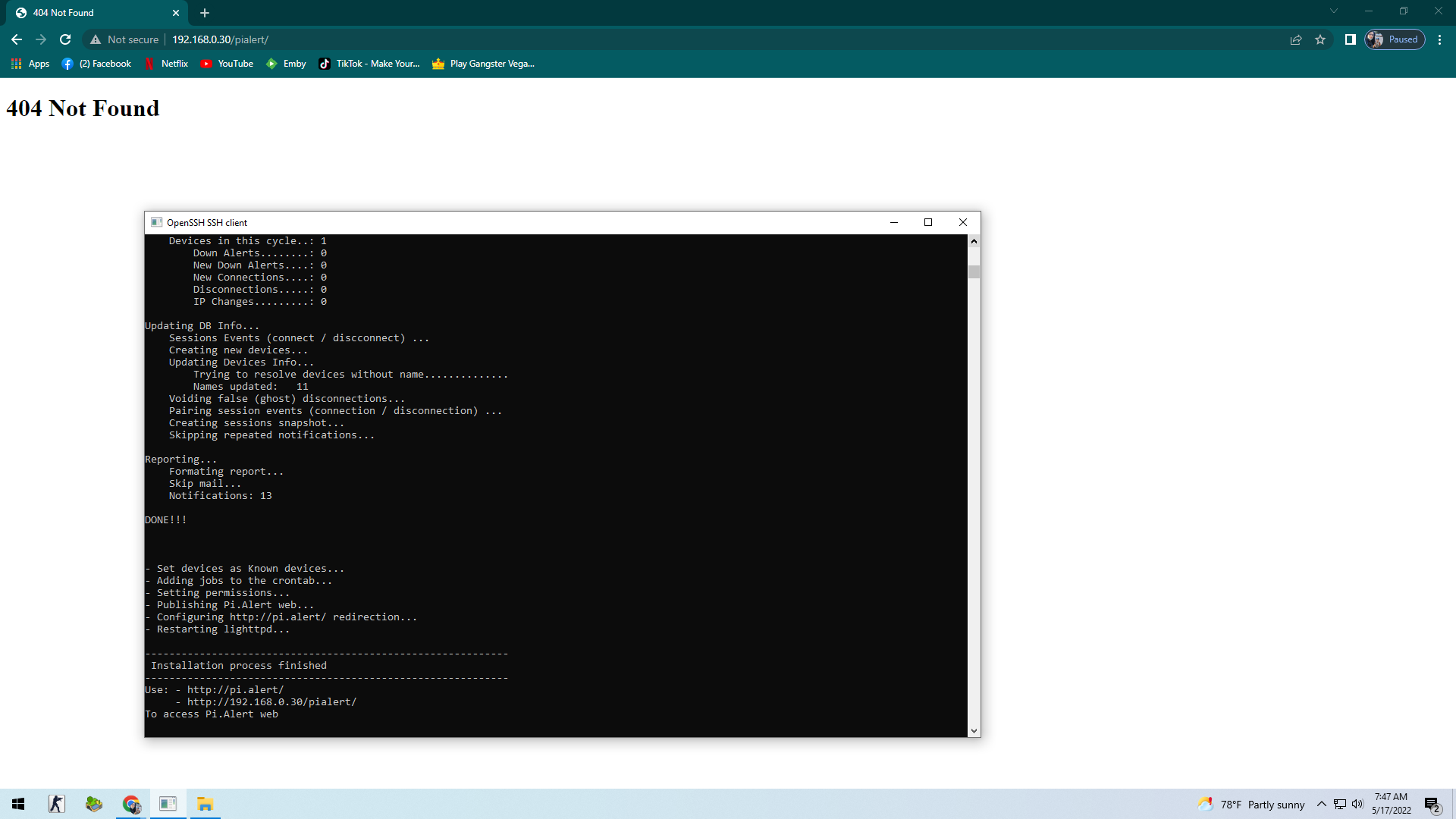This screenshot has width=1456, height=819.
Task: Open the Emby bookmark
Action: pos(286,64)
